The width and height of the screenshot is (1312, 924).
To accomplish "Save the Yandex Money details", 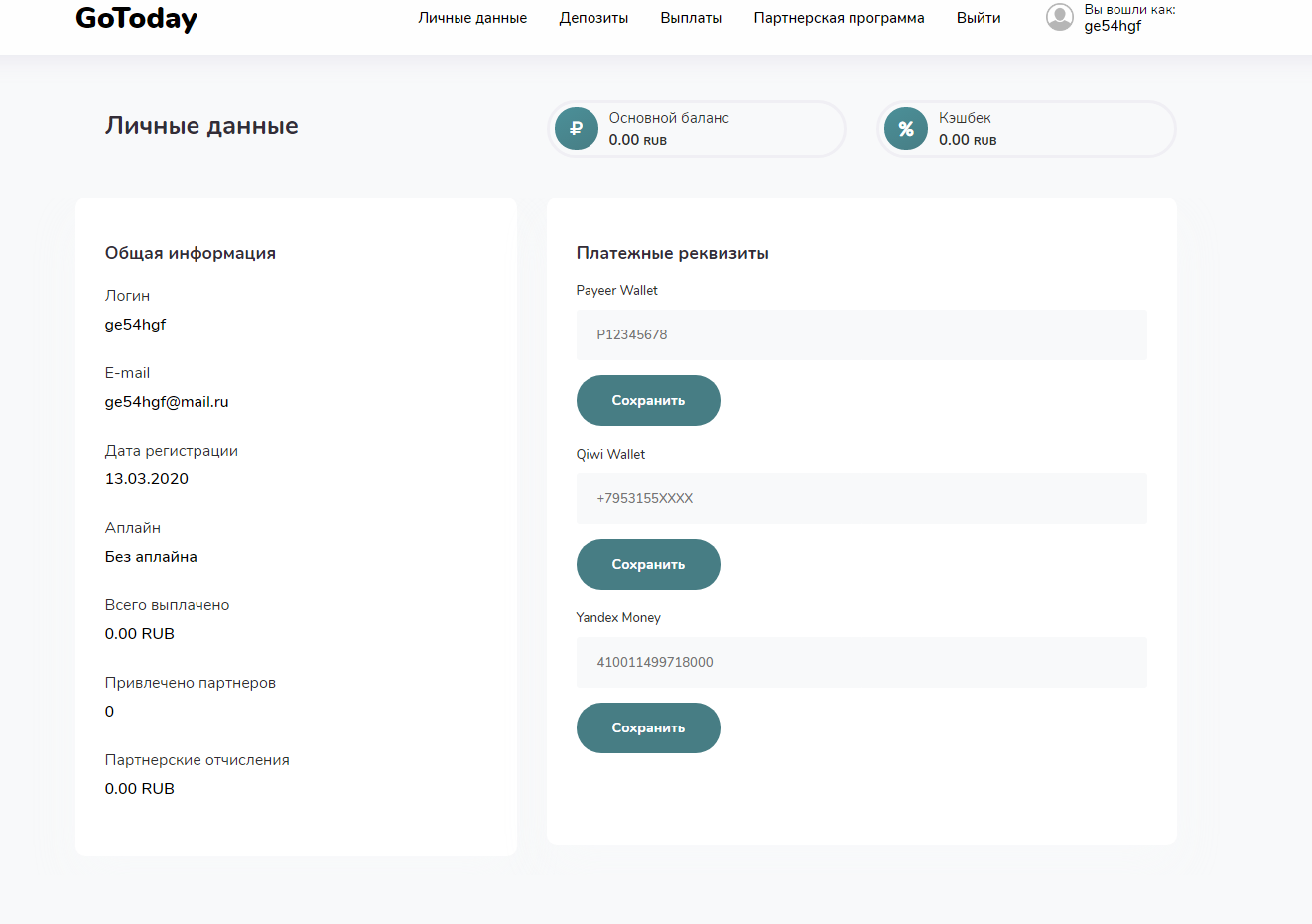I will [x=648, y=727].
